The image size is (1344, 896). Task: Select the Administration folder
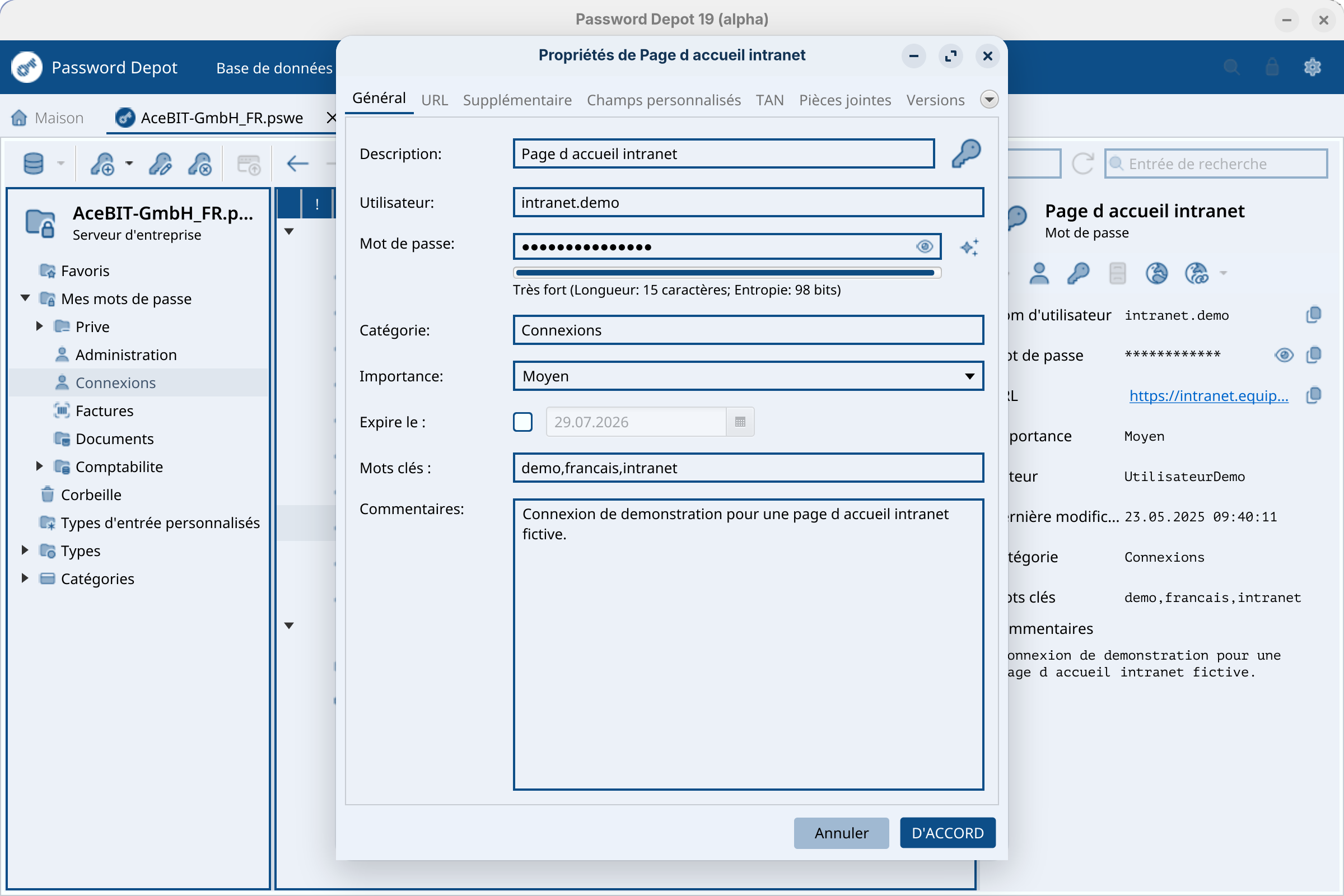[x=125, y=355]
